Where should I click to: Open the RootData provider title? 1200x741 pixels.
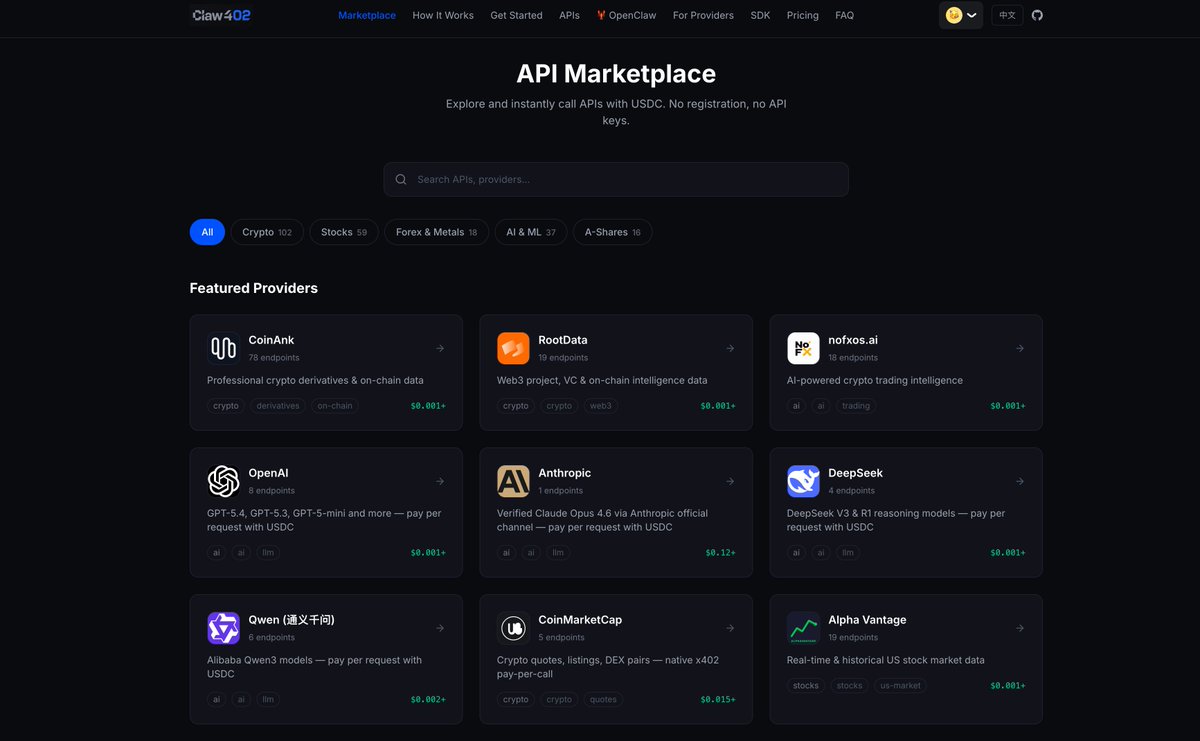click(x=563, y=340)
